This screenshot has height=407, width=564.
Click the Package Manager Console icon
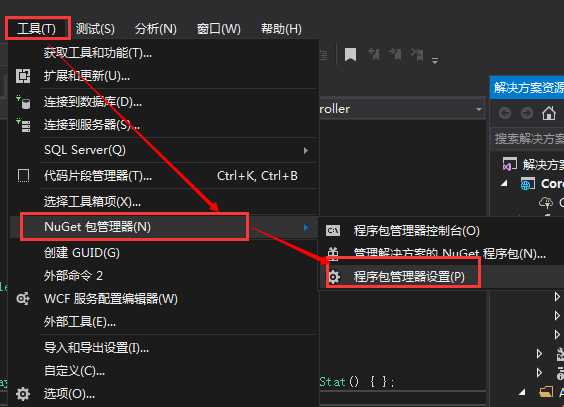coord(333,230)
